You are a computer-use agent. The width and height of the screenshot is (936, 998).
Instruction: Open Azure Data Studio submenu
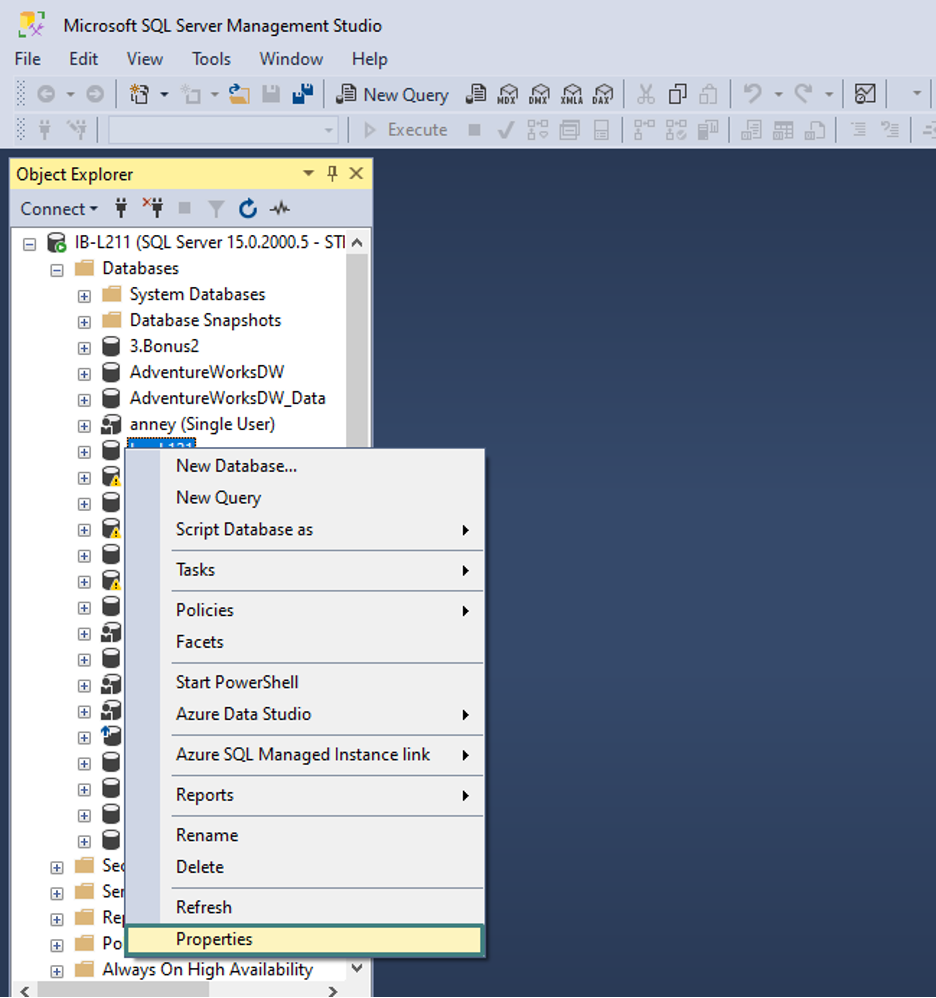304,714
